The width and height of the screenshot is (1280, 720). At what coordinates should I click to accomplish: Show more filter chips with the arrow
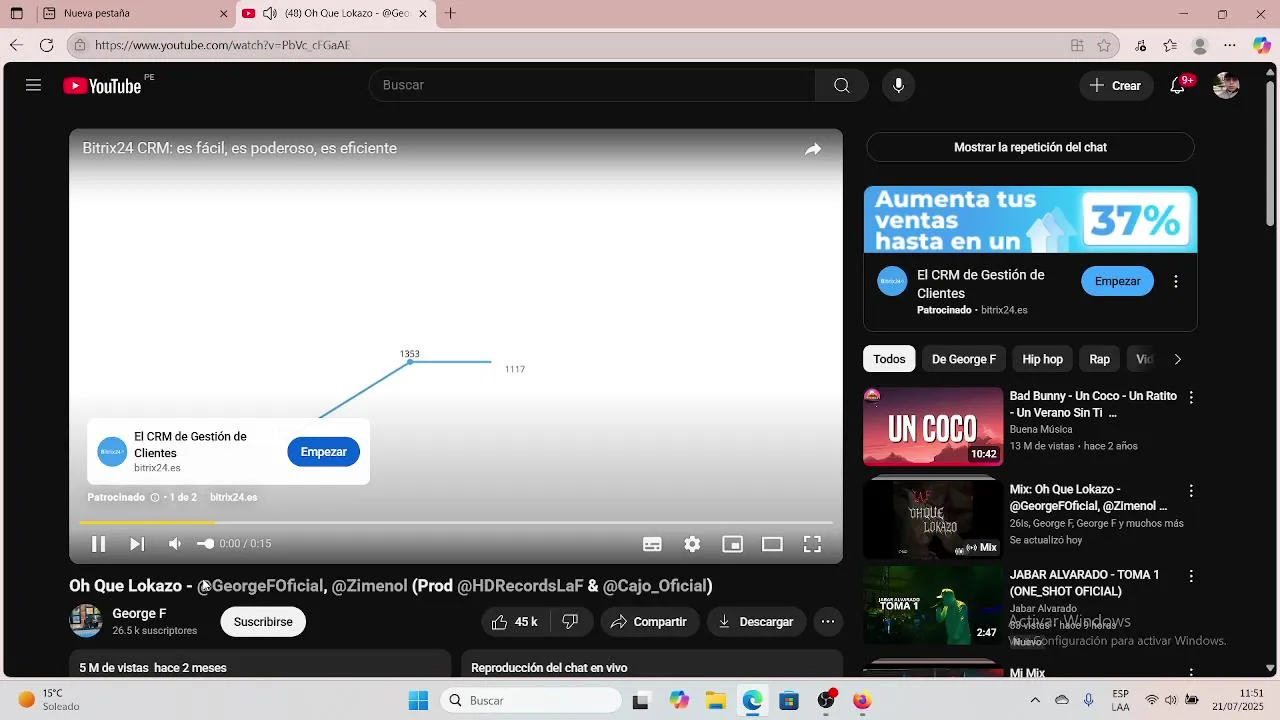point(1177,359)
